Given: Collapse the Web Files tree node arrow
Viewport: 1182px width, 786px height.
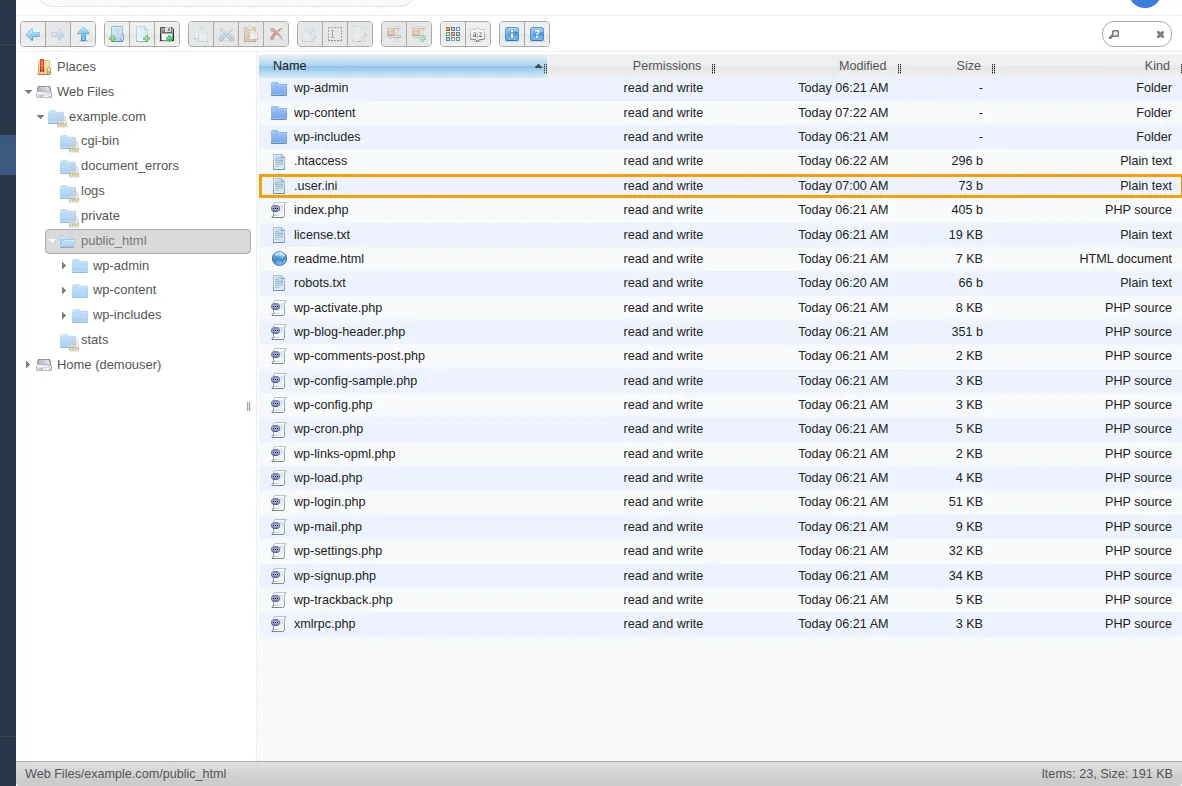Looking at the screenshot, I should 28,92.
